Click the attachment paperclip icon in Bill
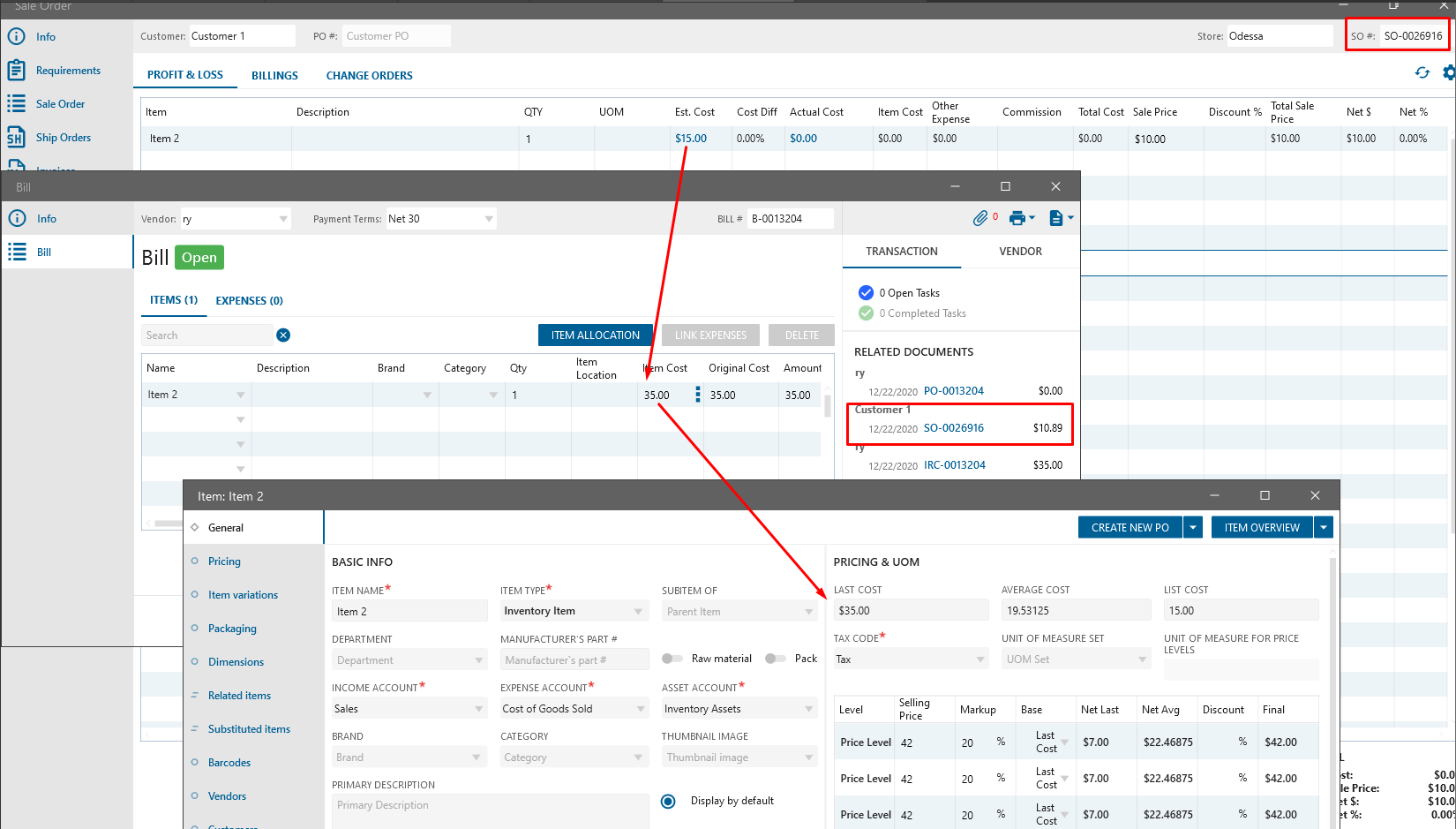The width and height of the screenshot is (1456, 829). pos(979,218)
